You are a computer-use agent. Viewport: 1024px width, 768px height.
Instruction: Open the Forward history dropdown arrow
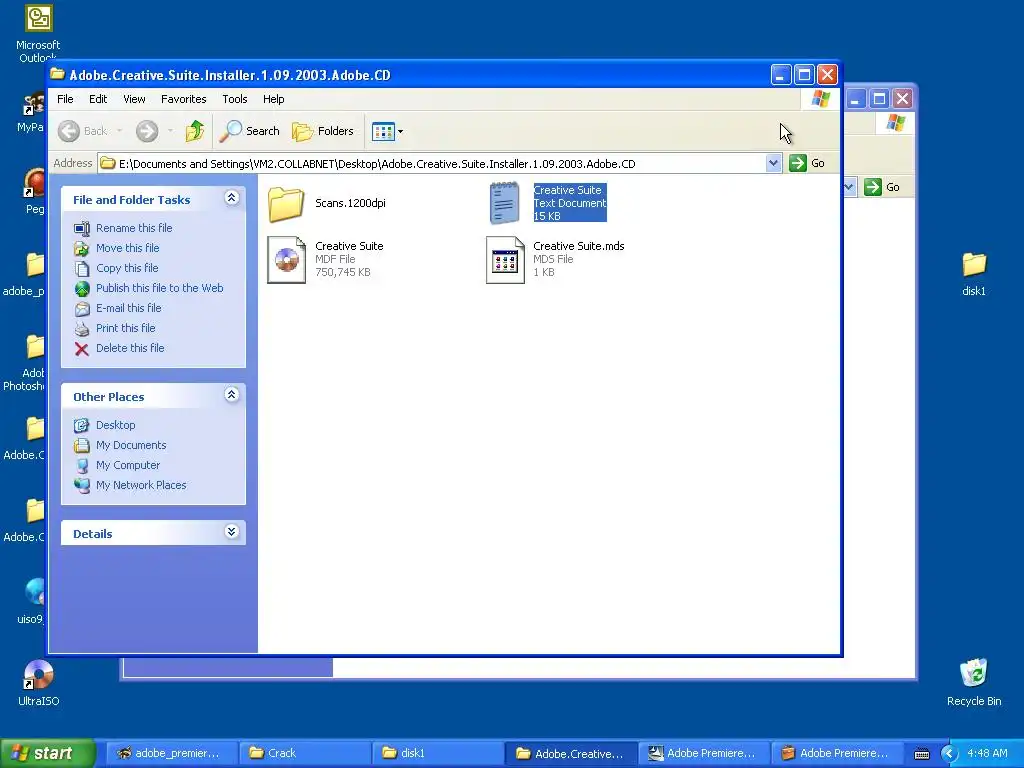170,131
